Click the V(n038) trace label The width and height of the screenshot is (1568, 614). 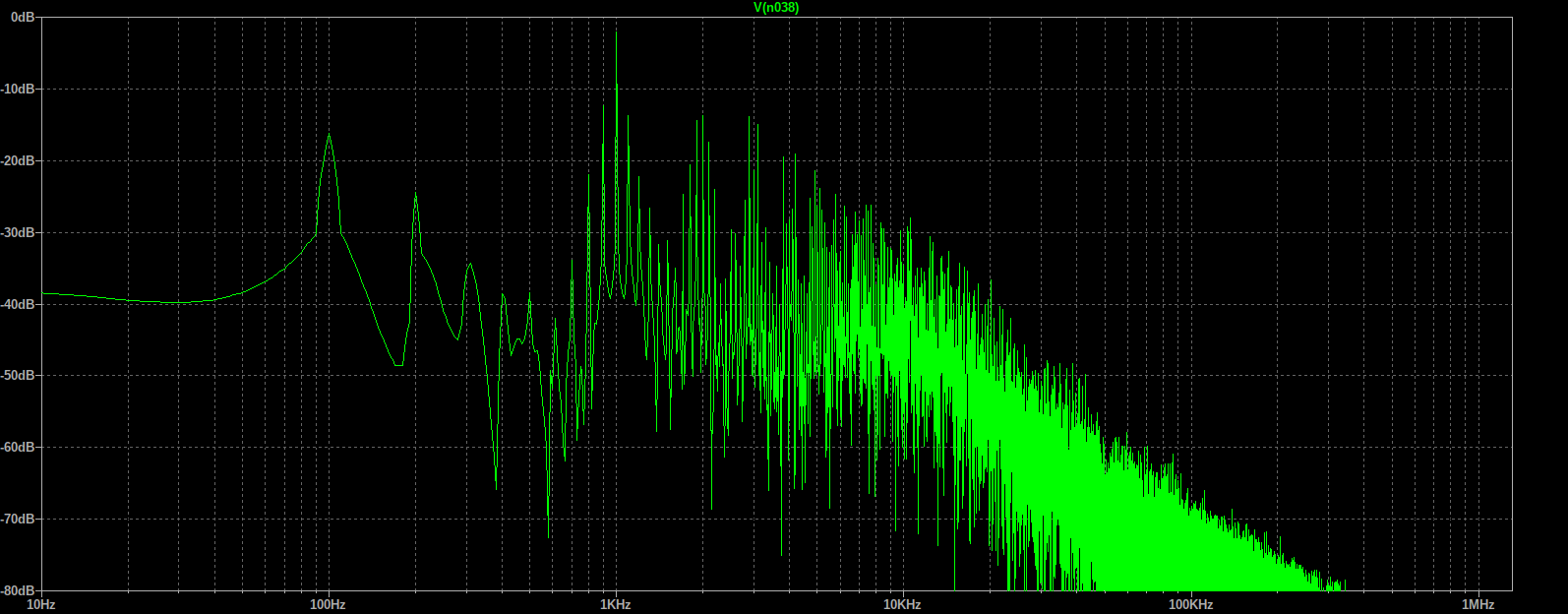[776, 8]
